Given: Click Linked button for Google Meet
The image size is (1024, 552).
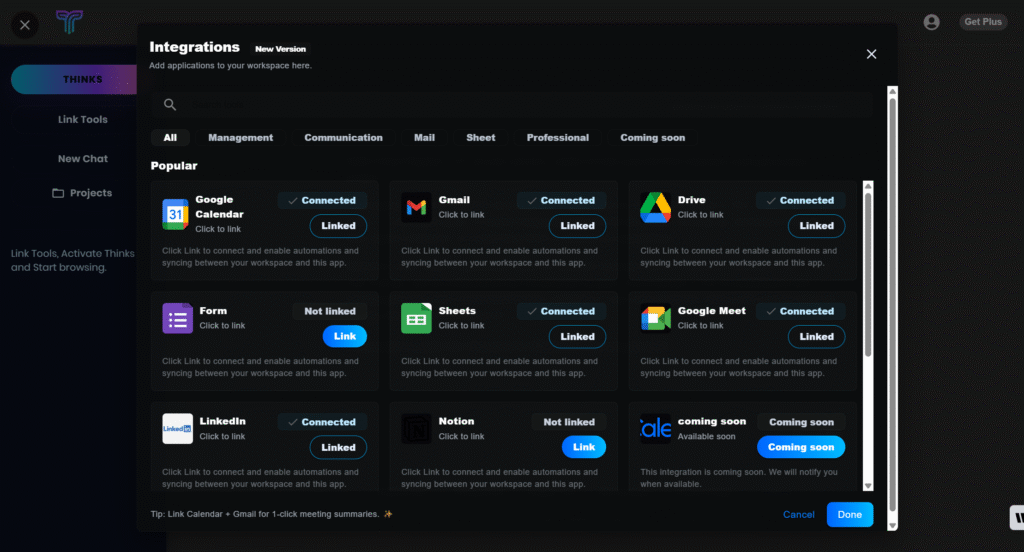Looking at the screenshot, I should pos(816,337).
